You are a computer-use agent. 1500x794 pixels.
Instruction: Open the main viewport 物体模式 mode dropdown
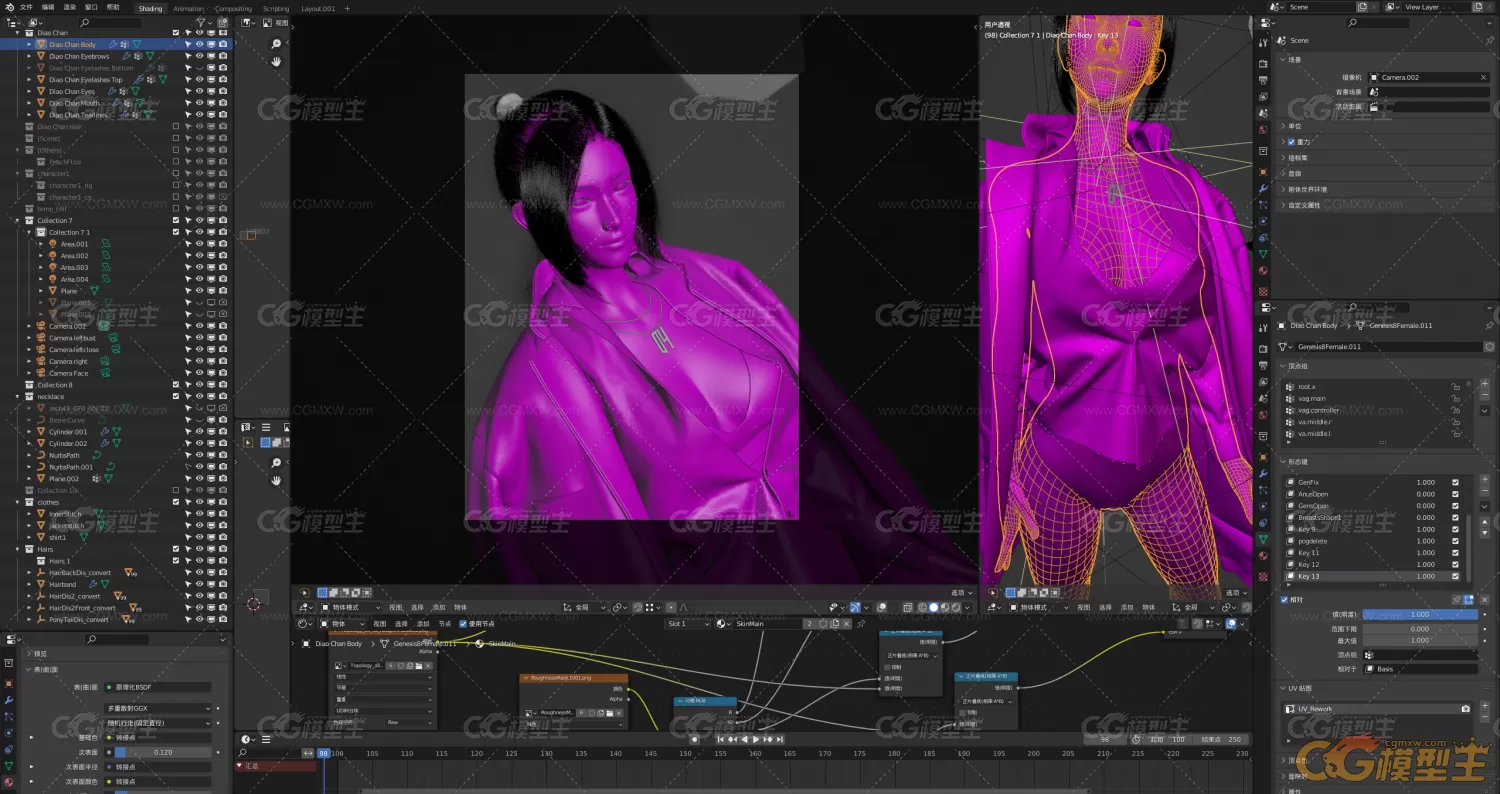pyautogui.click(x=350, y=607)
